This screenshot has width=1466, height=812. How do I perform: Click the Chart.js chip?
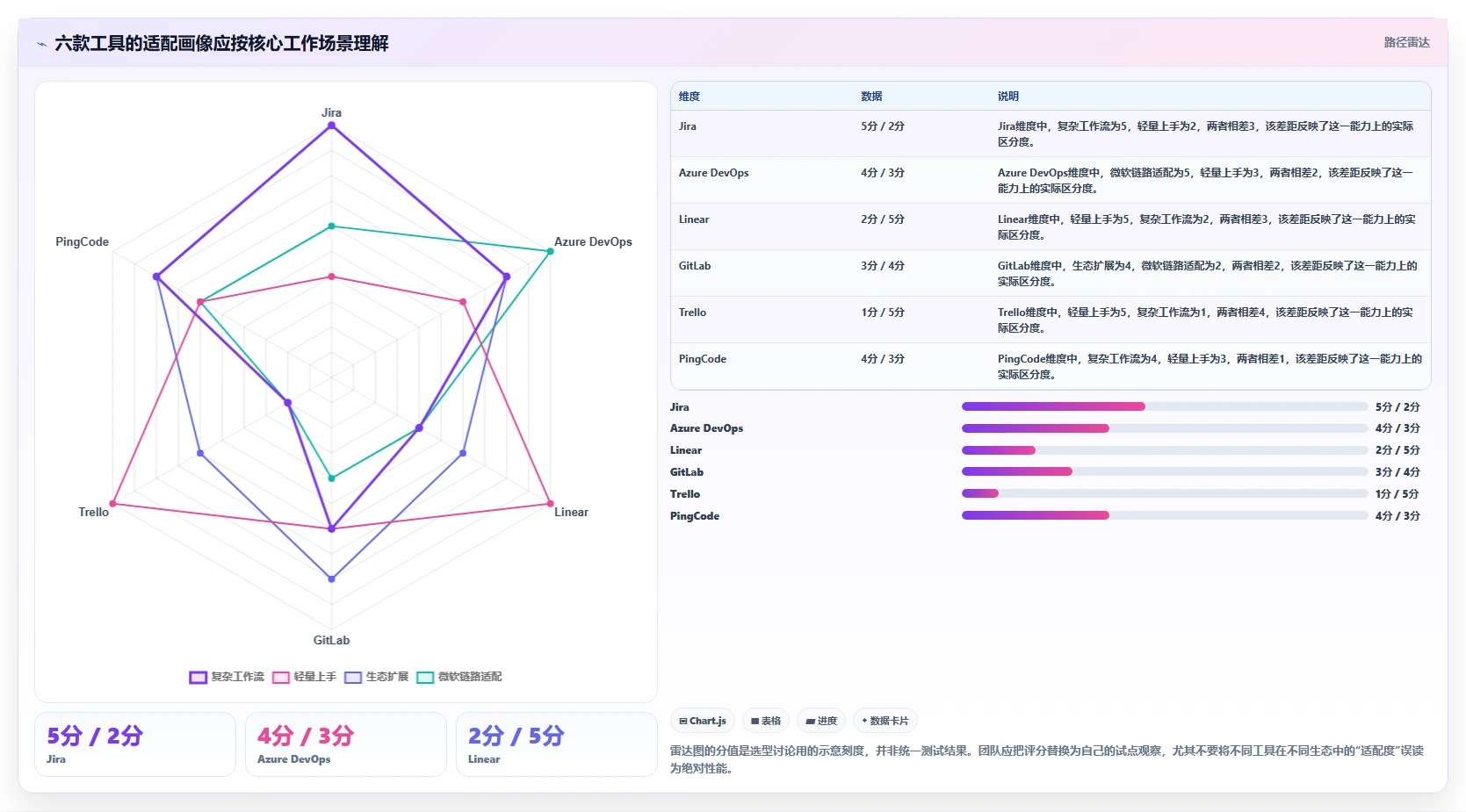tap(703, 721)
